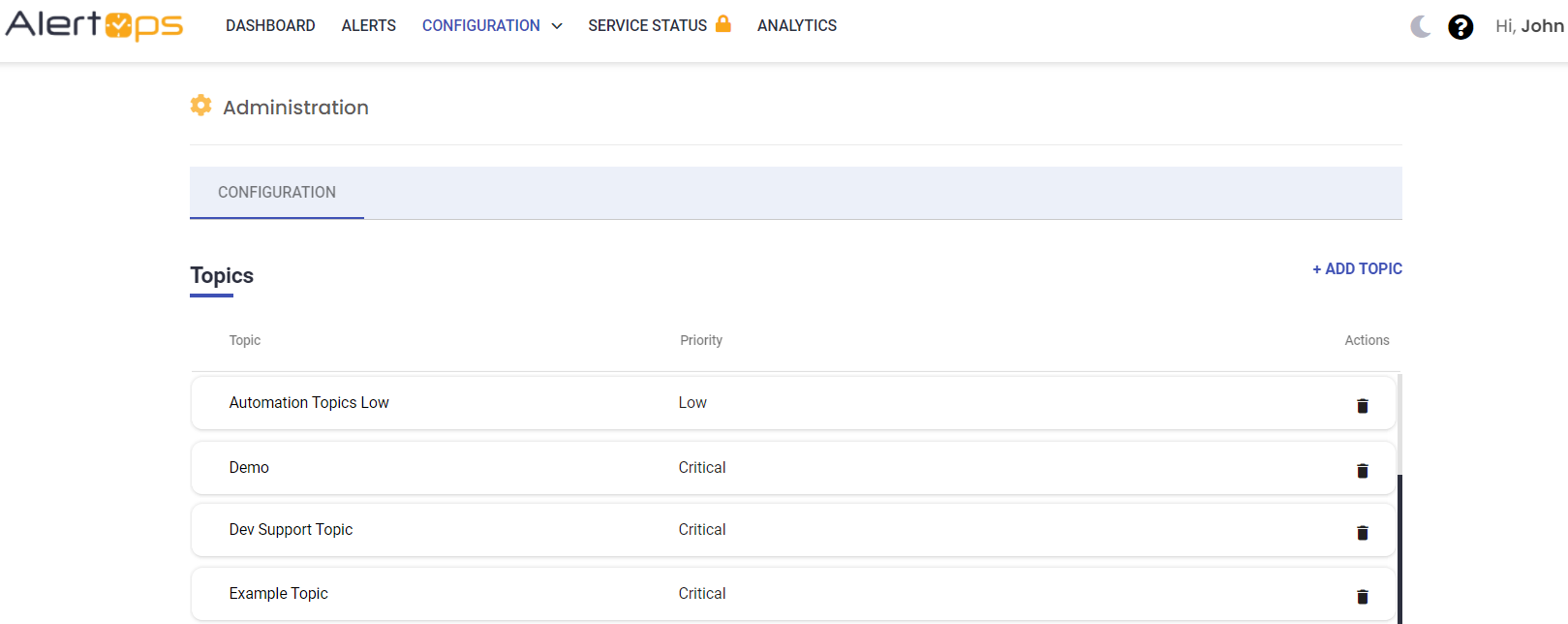Image resolution: width=1568 pixels, height=624 pixels.
Task: Click the AlertOps logo
Action: point(94,25)
